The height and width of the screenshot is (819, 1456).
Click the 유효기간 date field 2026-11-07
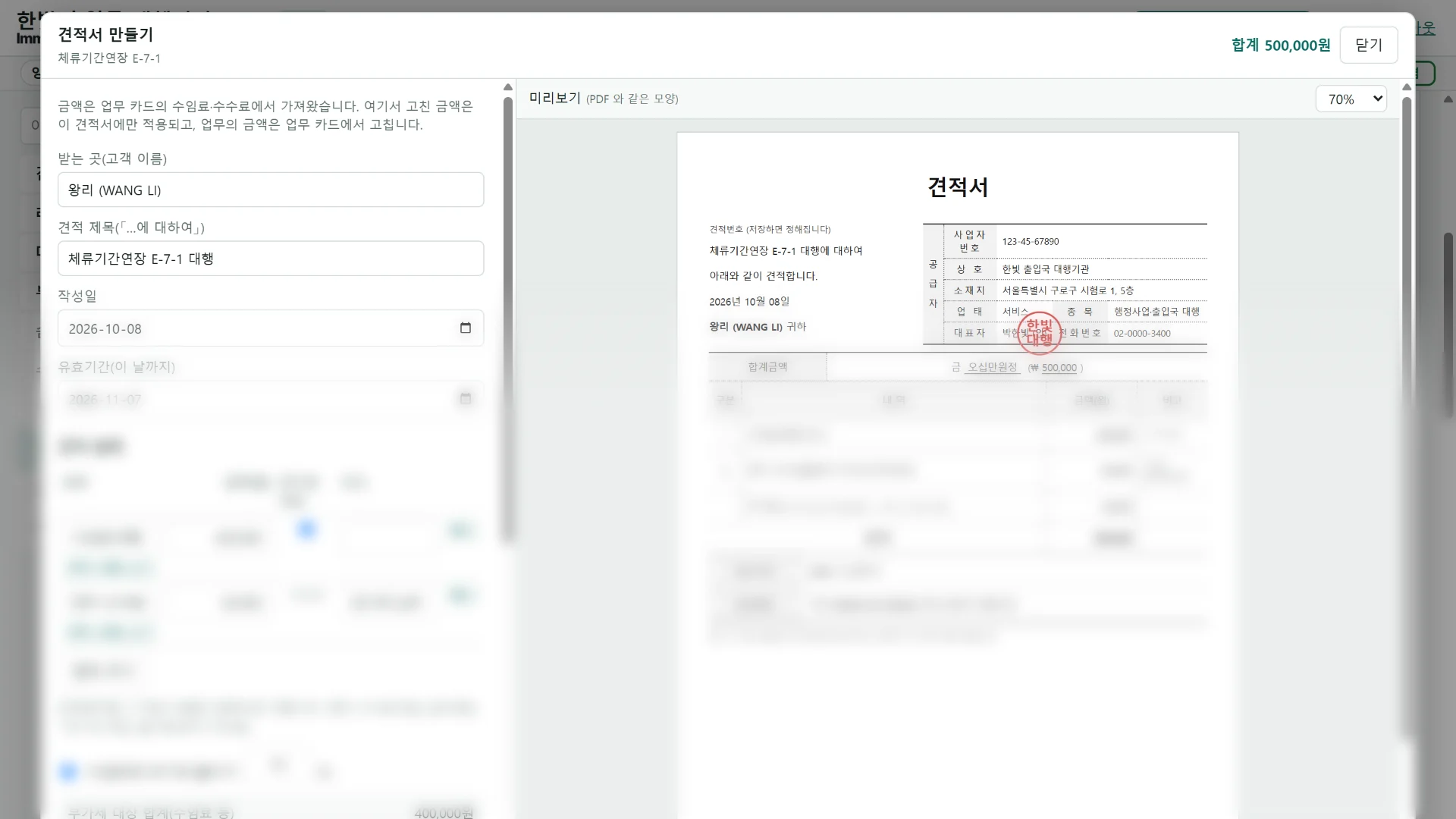pos(271,399)
